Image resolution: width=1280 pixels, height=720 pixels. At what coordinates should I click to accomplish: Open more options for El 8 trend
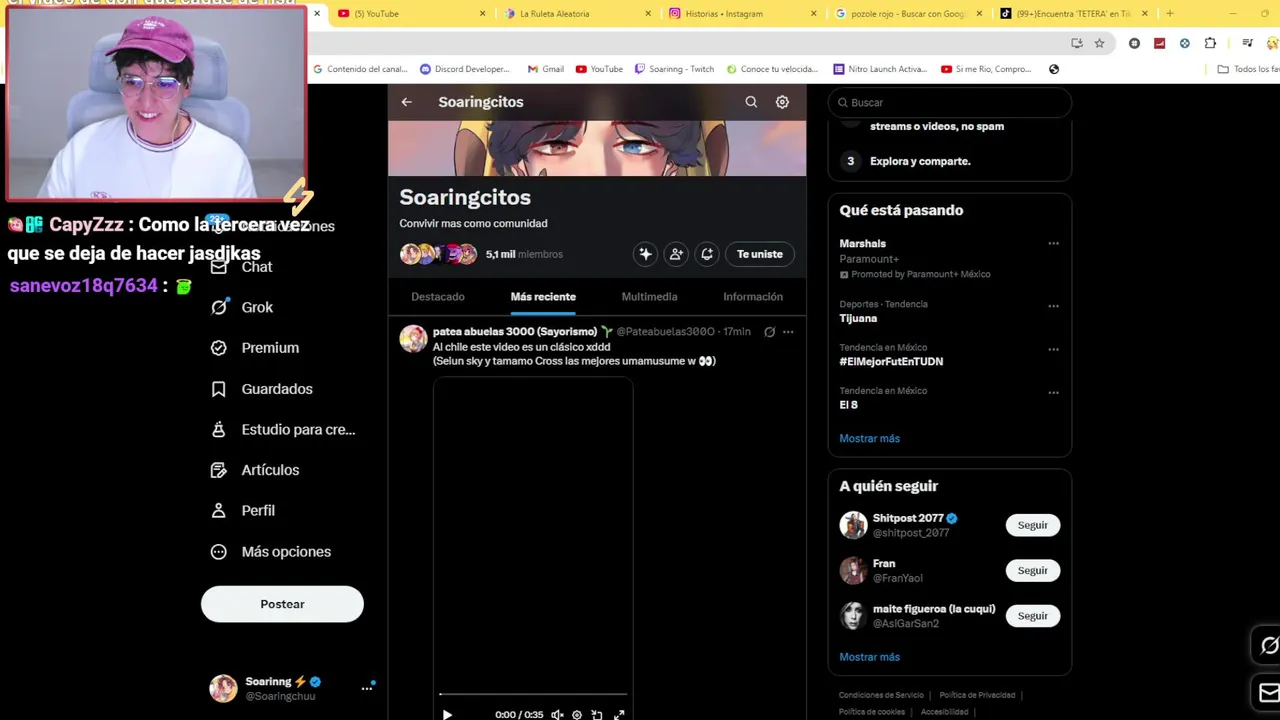(1053, 392)
